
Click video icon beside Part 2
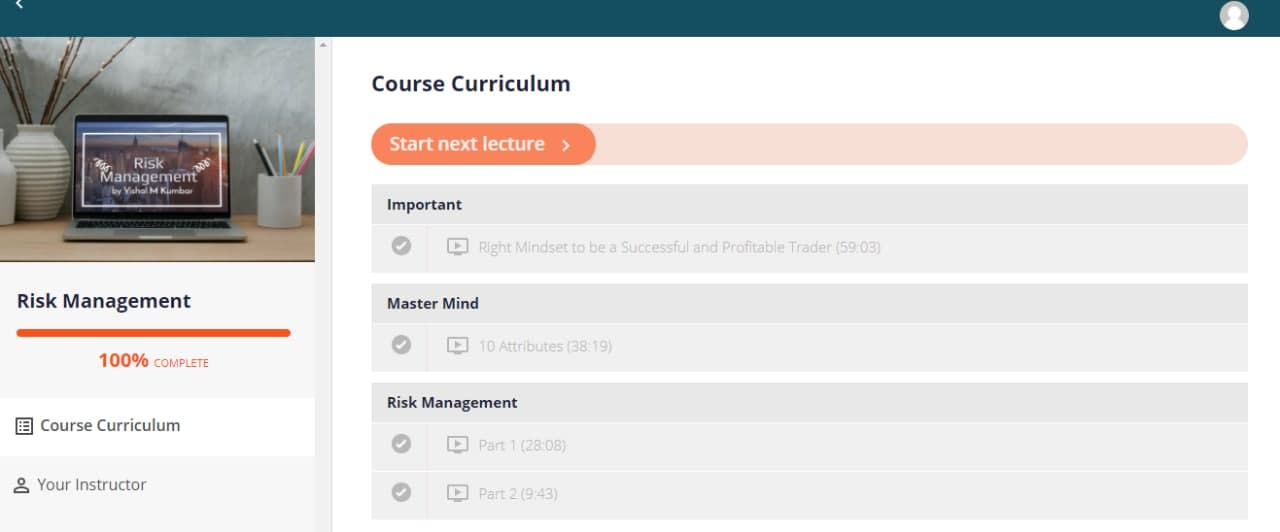tap(457, 493)
